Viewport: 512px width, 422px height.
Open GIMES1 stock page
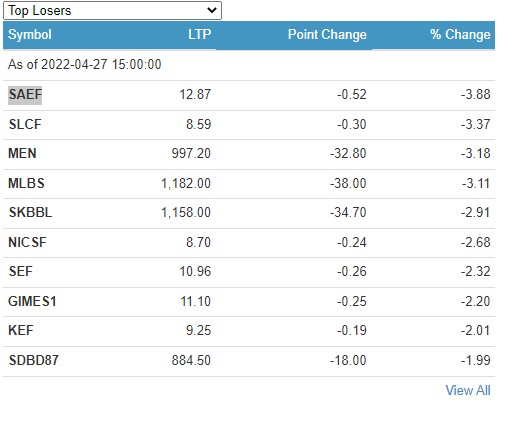pos(32,302)
